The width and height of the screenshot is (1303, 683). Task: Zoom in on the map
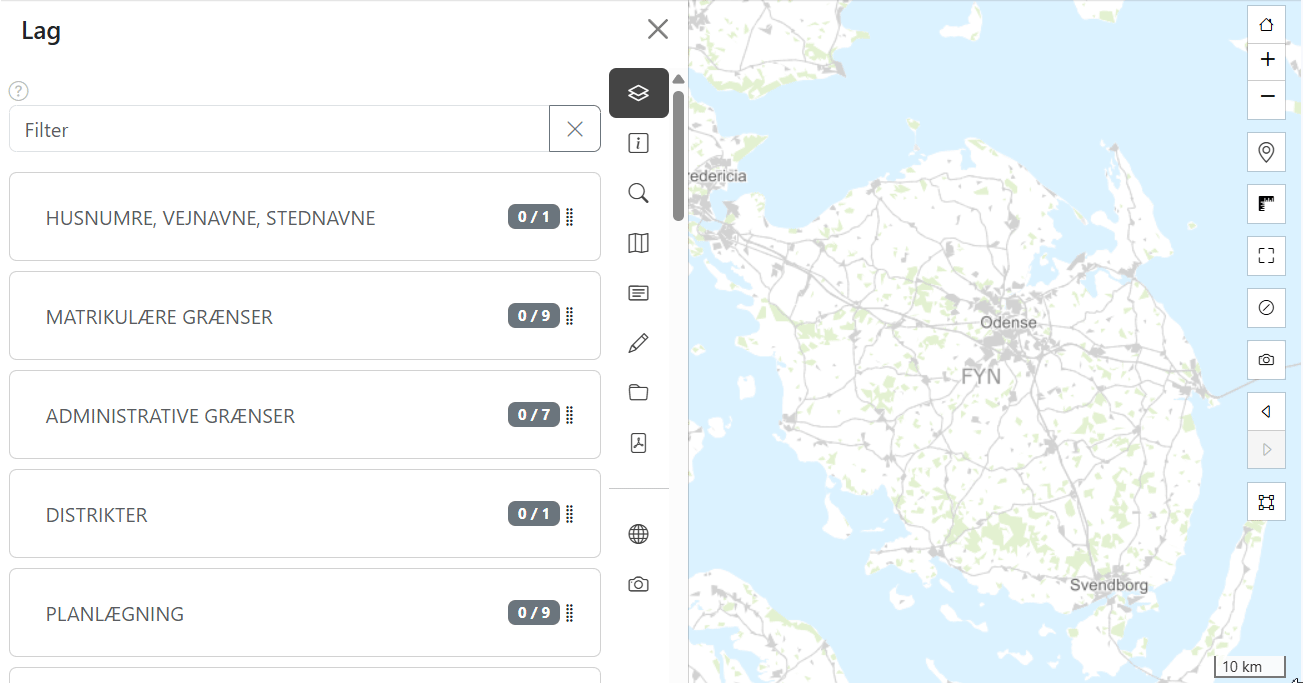[1266, 60]
